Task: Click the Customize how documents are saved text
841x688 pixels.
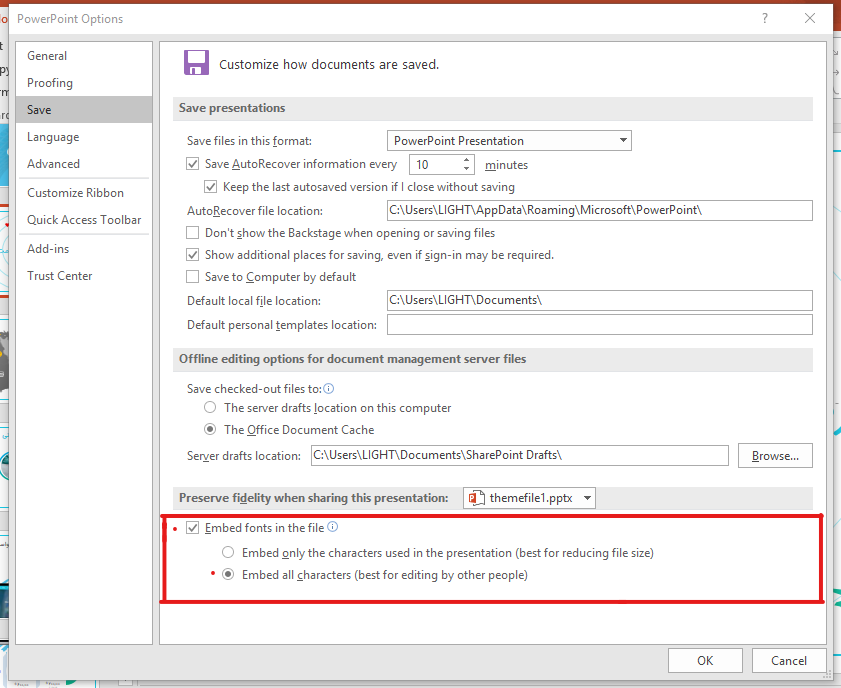Action: pos(329,65)
